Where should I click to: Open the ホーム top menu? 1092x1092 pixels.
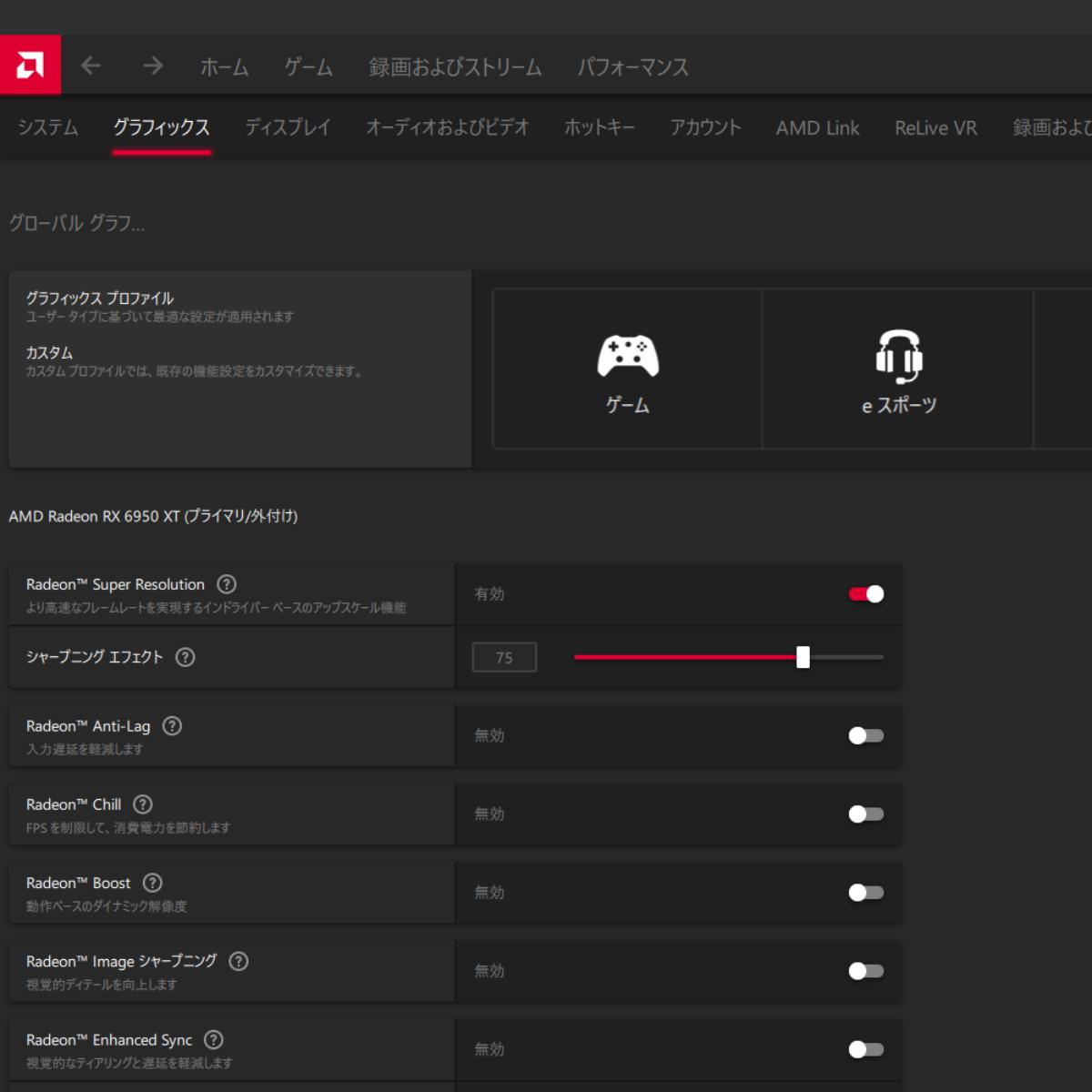pos(224,66)
